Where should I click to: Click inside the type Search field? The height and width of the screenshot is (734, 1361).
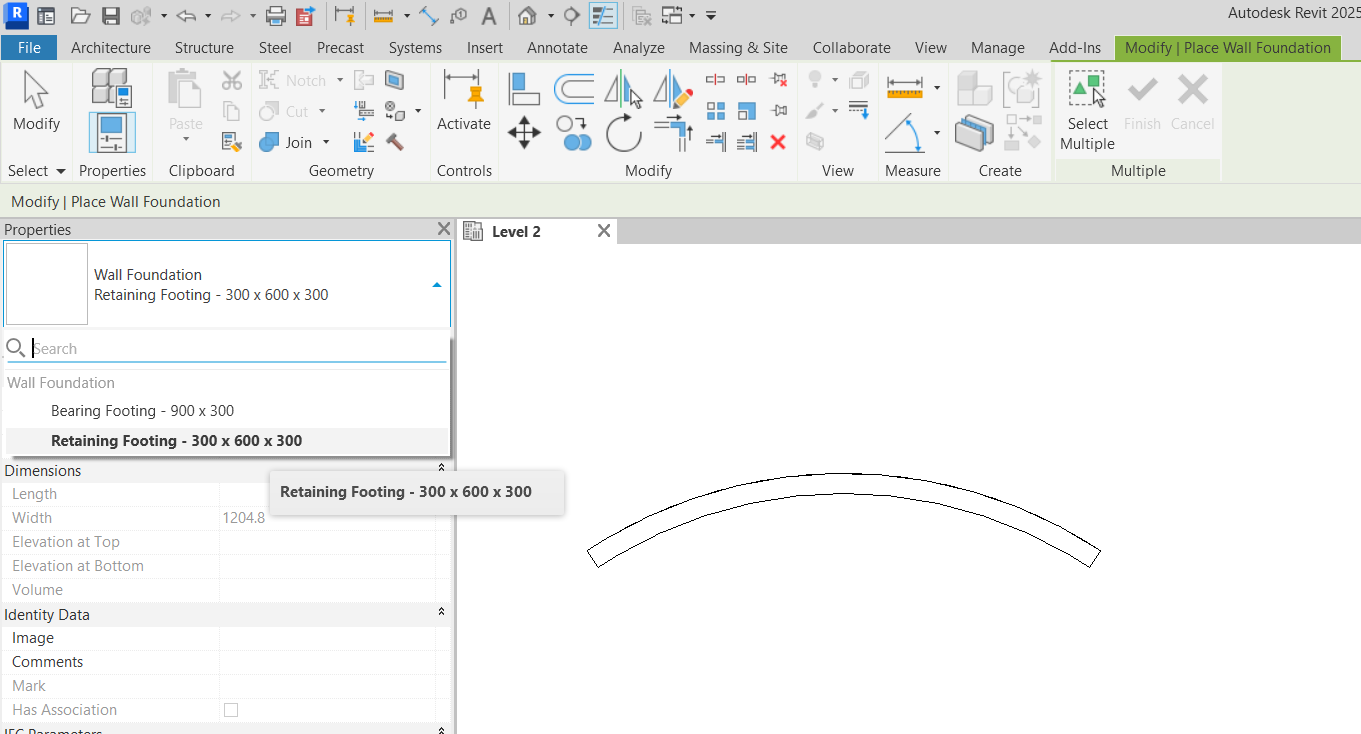tap(230, 348)
